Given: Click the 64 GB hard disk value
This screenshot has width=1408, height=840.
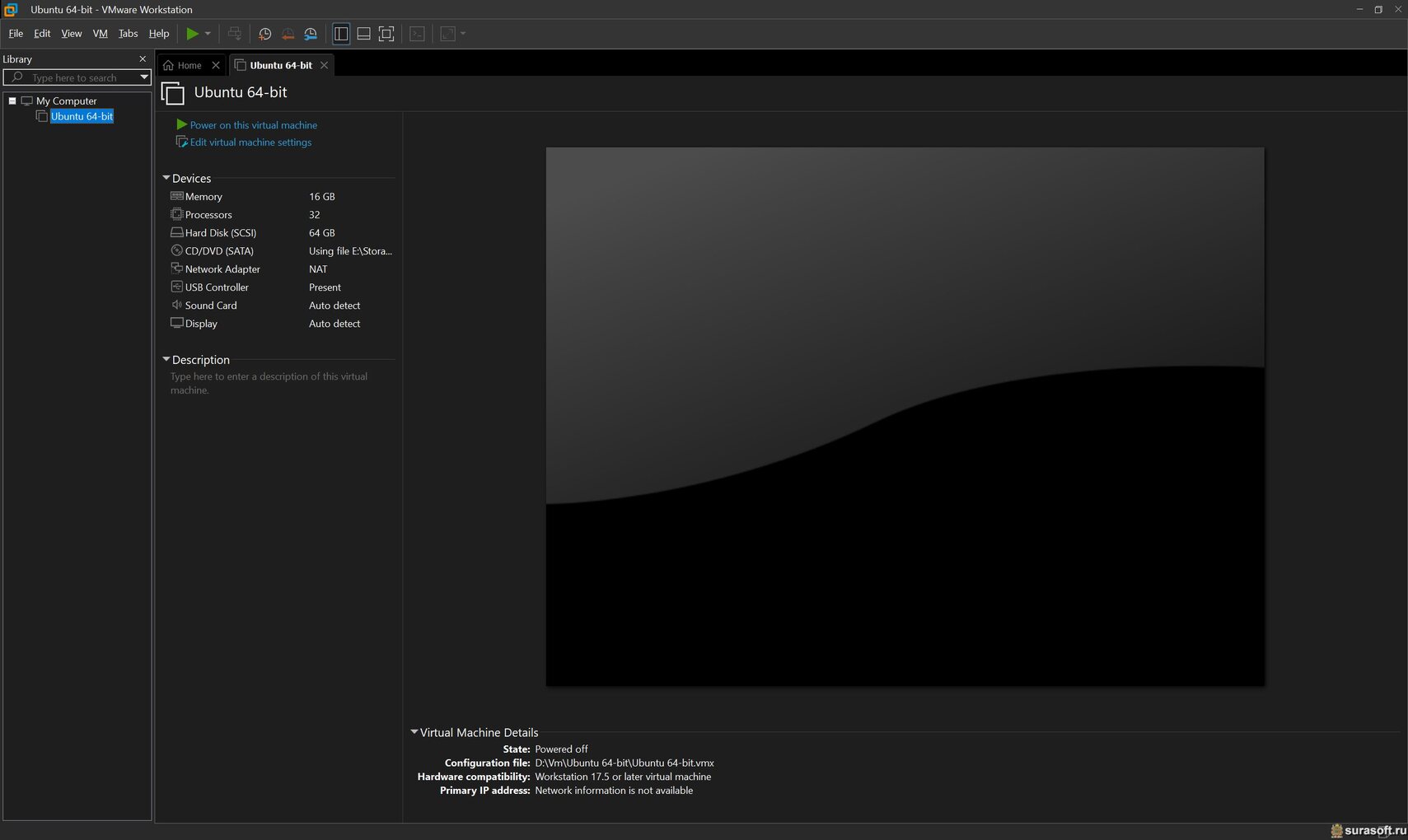Looking at the screenshot, I should click(x=322, y=233).
